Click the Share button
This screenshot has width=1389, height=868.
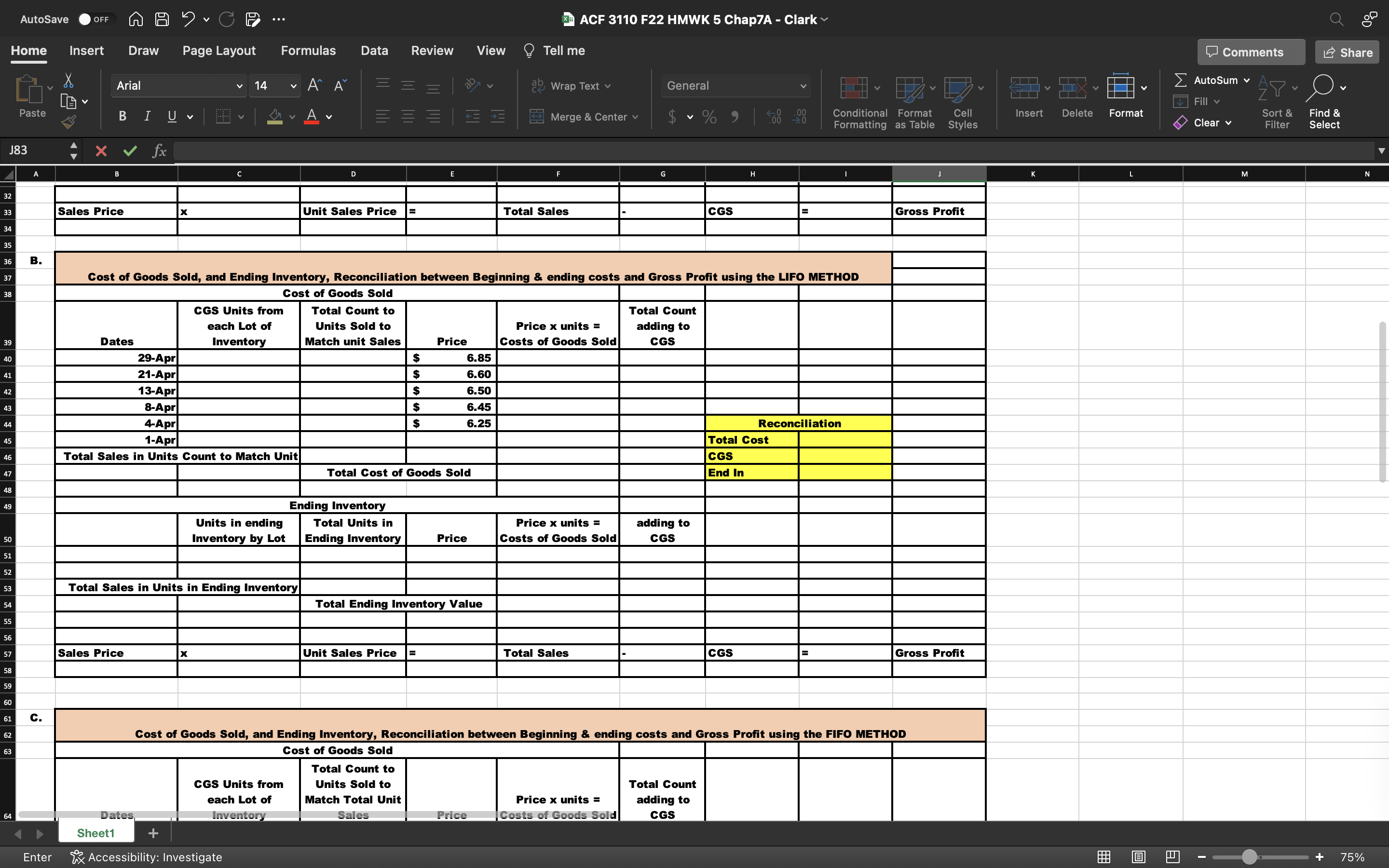[x=1347, y=52]
